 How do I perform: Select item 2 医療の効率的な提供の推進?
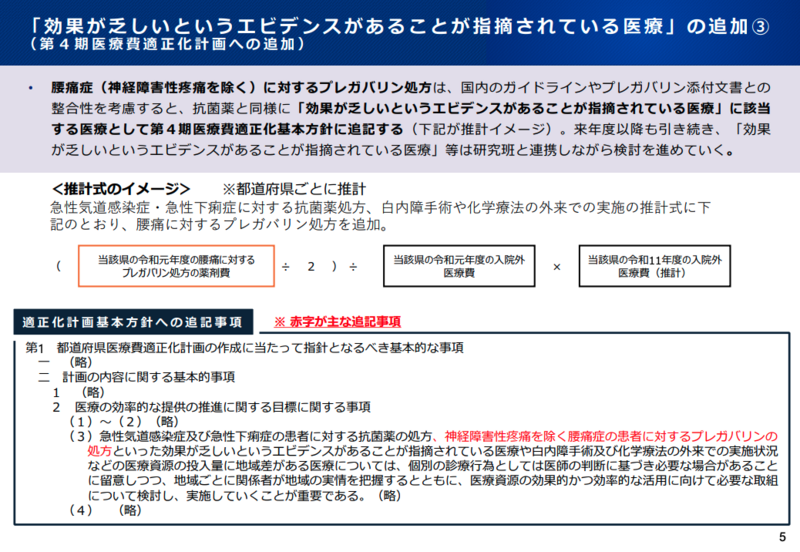click(211, 407)
